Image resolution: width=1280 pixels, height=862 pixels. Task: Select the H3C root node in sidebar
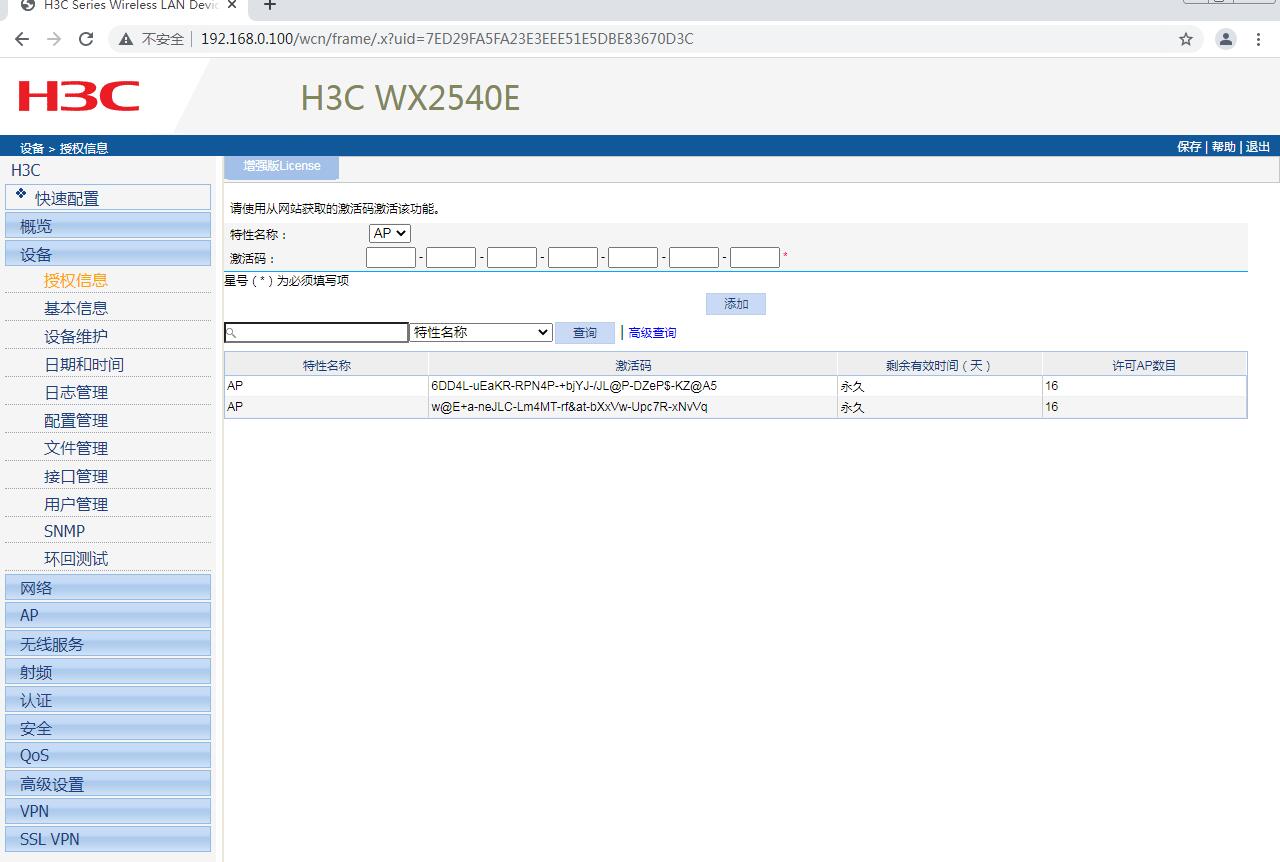[x=26, y=170]
